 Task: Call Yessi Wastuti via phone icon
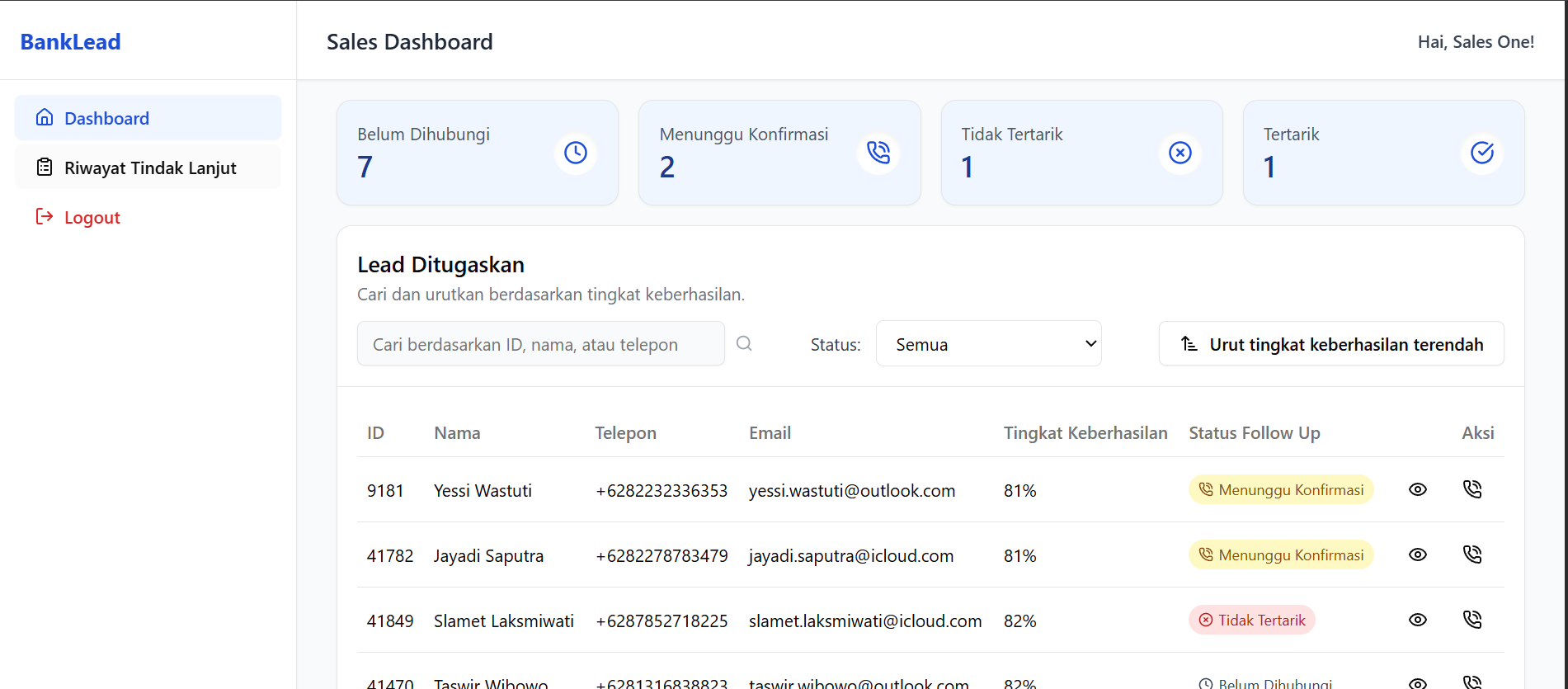point(1472,489)
